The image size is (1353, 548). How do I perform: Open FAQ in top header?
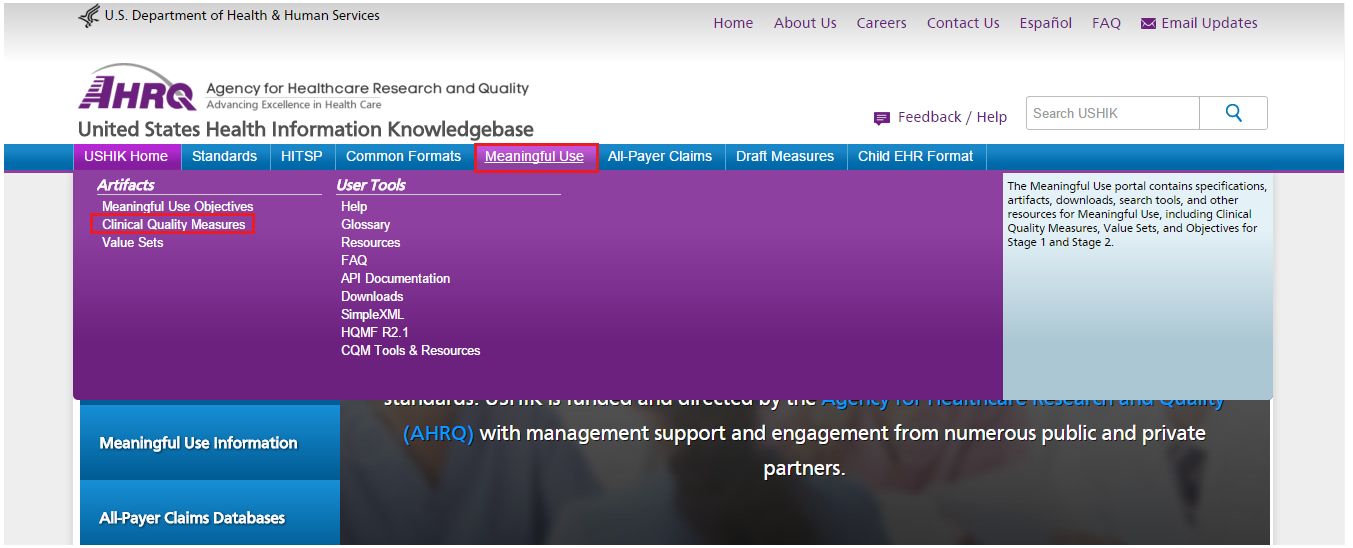(1107, 23)
